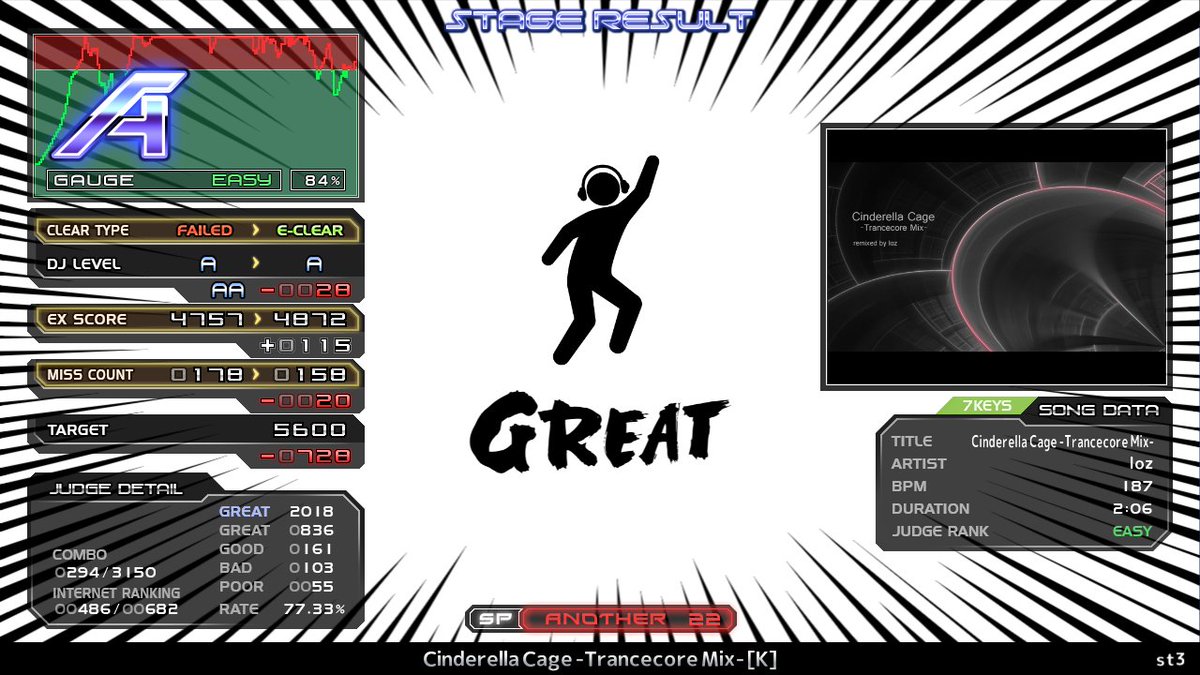1200x675 pixels.
Task: Click the BPM value 187
Action: pos(1137,486)
